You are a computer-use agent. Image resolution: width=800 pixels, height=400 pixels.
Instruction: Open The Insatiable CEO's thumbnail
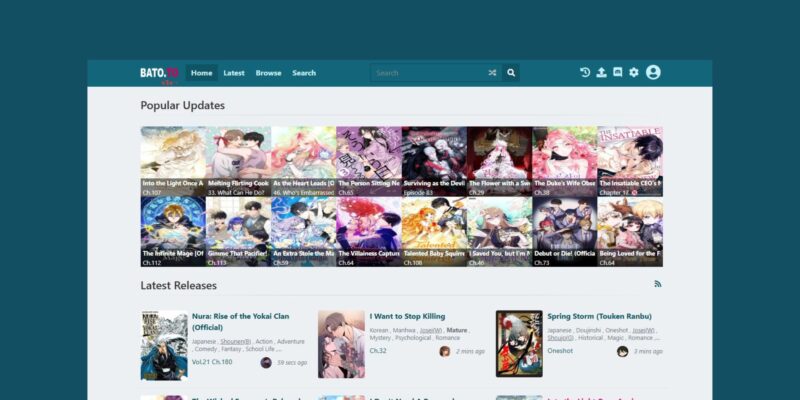[x=630, y=161]
